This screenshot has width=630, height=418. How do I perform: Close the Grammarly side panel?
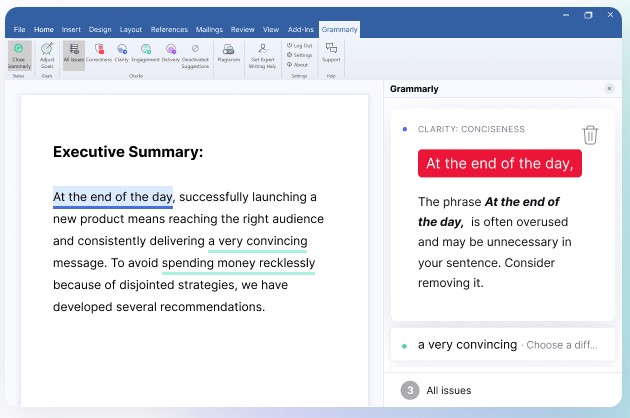609,89
